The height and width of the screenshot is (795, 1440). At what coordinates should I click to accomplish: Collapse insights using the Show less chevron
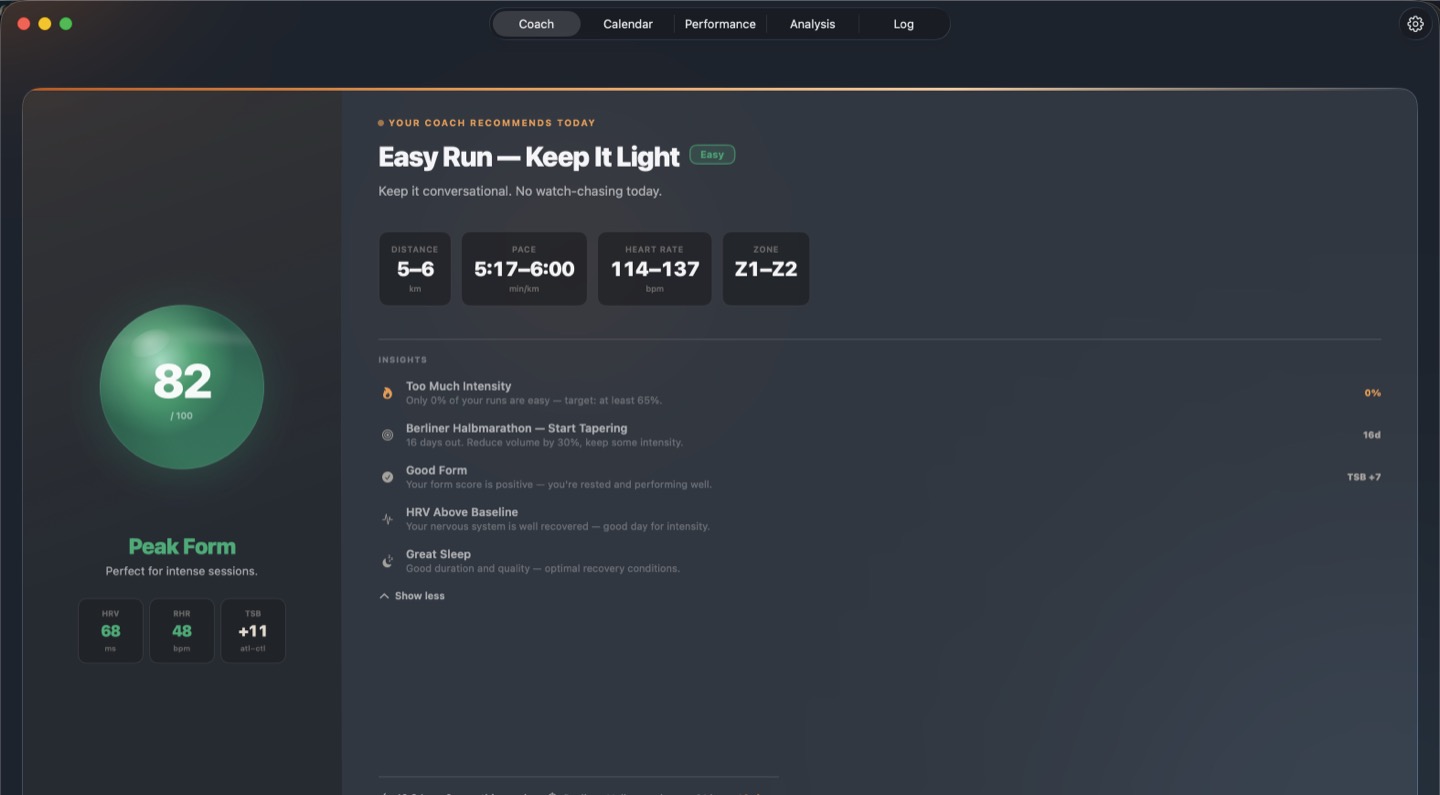pyautogui.click(x=410, y=595)
